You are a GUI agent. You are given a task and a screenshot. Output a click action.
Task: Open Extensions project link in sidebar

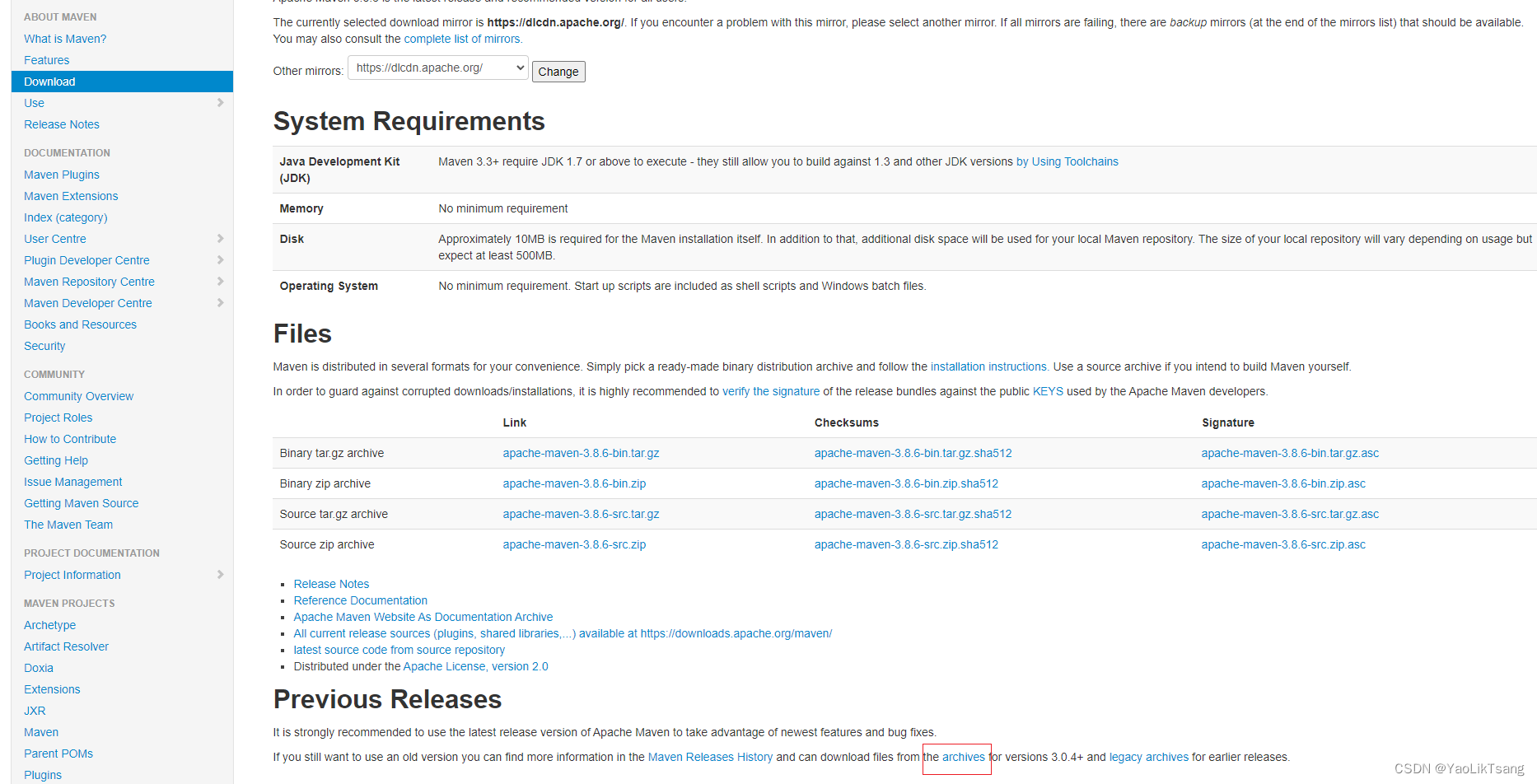pyautogui.click(x=53, y=689)
